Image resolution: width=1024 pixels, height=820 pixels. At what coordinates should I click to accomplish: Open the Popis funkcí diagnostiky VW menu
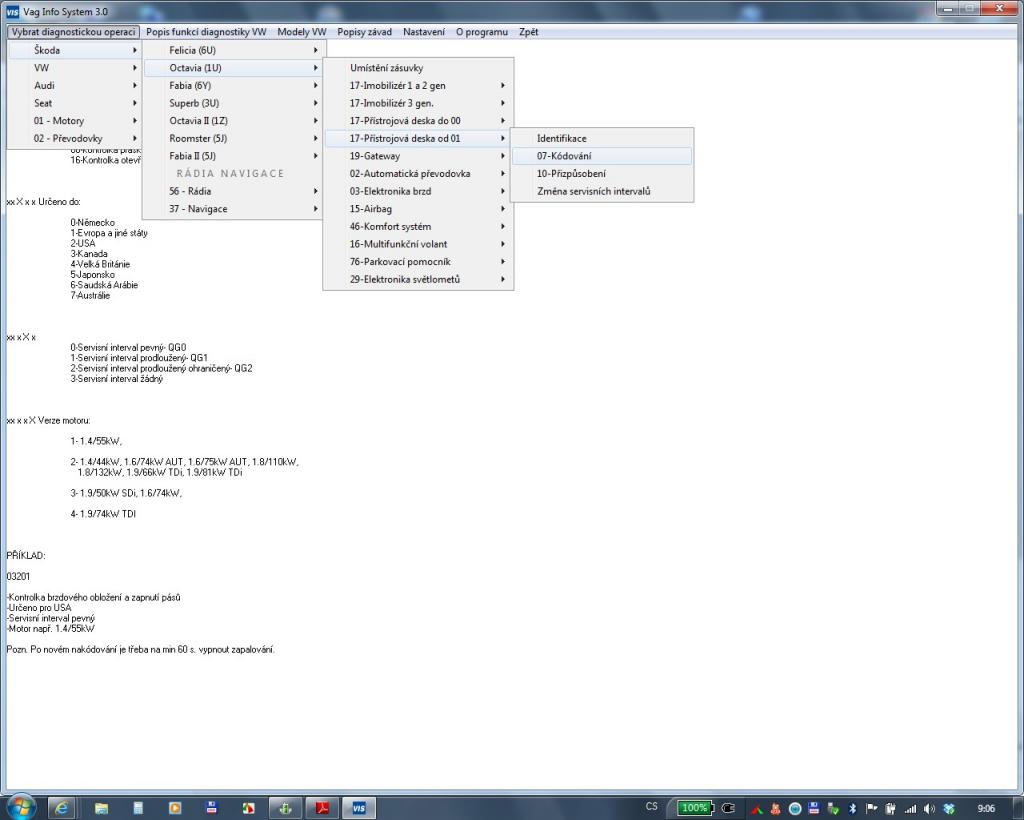tap(206, 32)
